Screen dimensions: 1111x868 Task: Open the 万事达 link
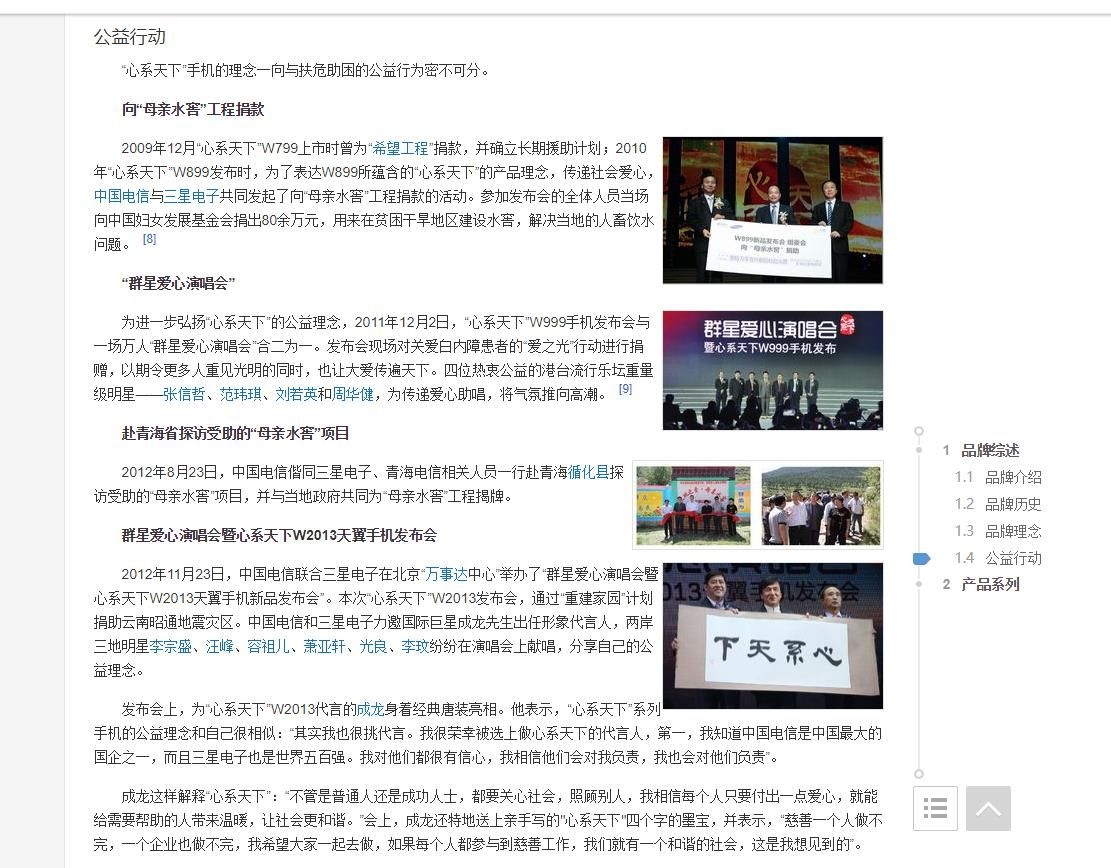[446, 574]
